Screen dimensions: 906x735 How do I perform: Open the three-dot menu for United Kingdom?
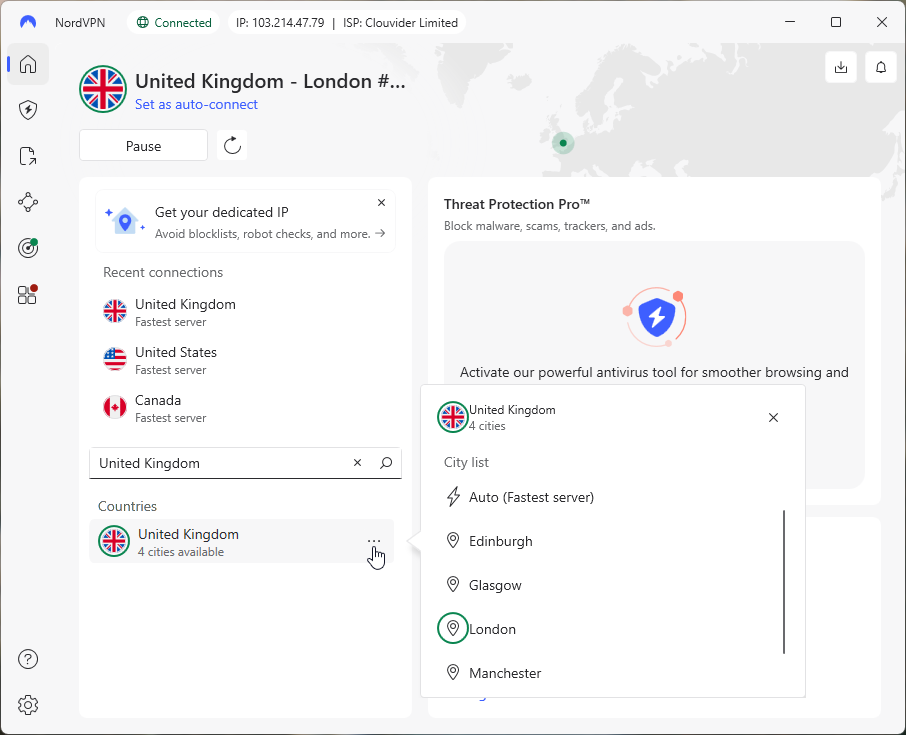(x=374, y=541)
